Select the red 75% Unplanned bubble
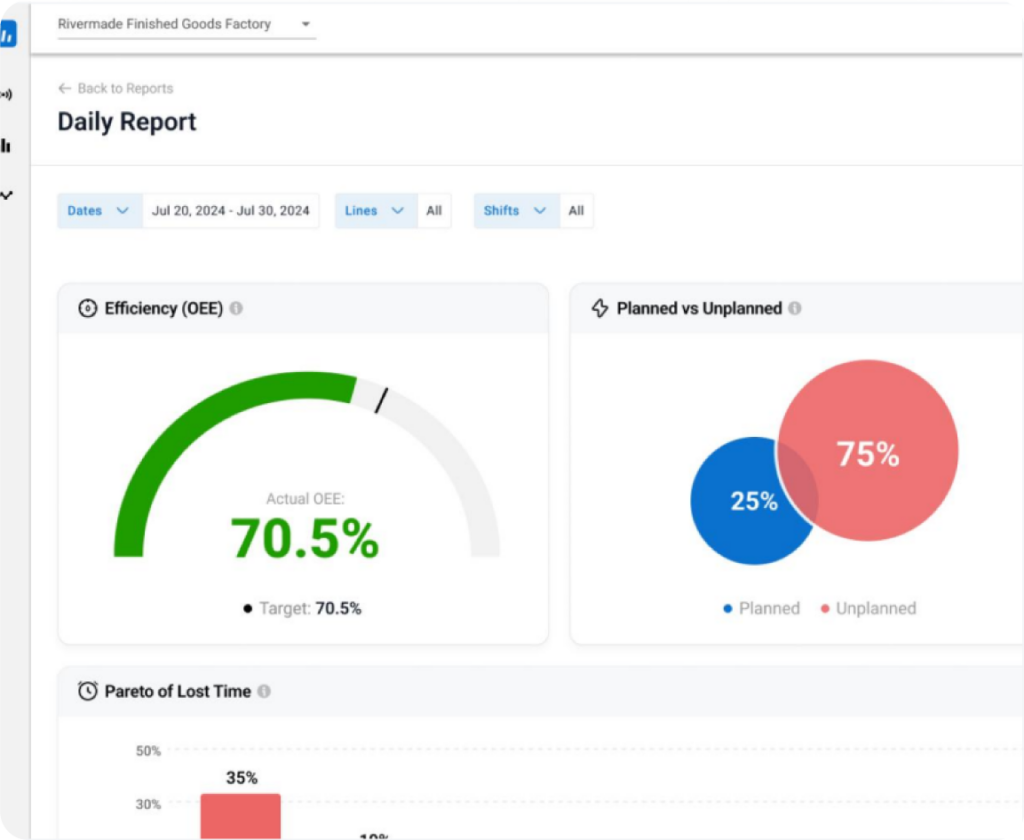 (x=869, y=450)
